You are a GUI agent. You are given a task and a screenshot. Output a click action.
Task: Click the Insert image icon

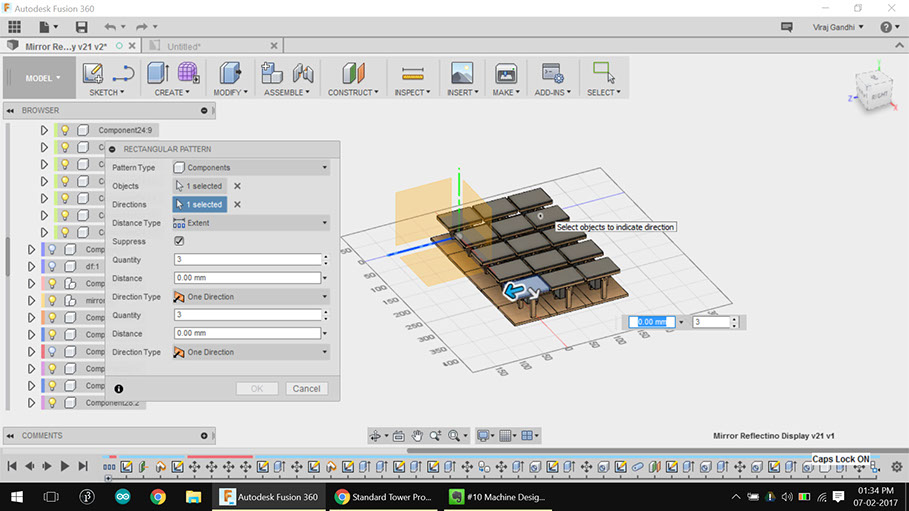point(461,73)
